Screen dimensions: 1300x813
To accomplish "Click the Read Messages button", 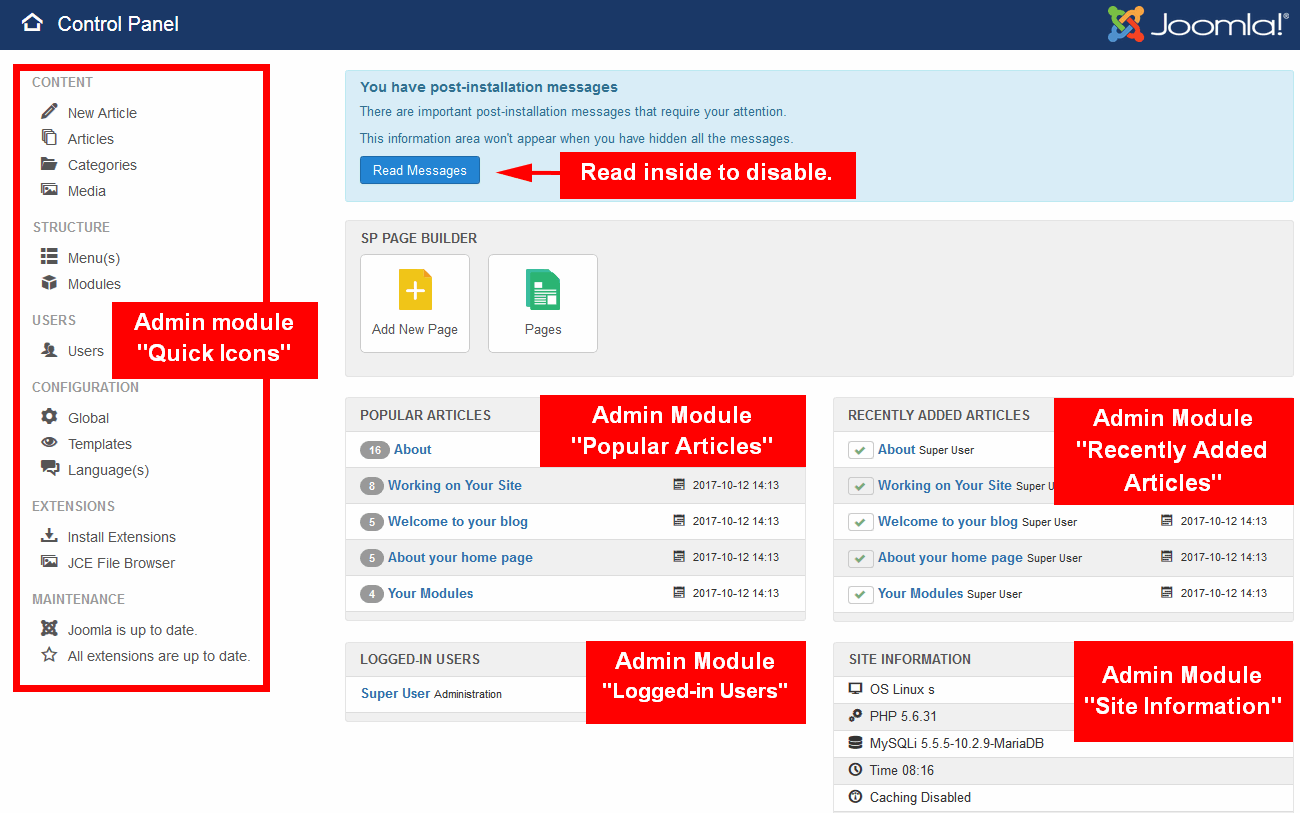I will [419, 170].
